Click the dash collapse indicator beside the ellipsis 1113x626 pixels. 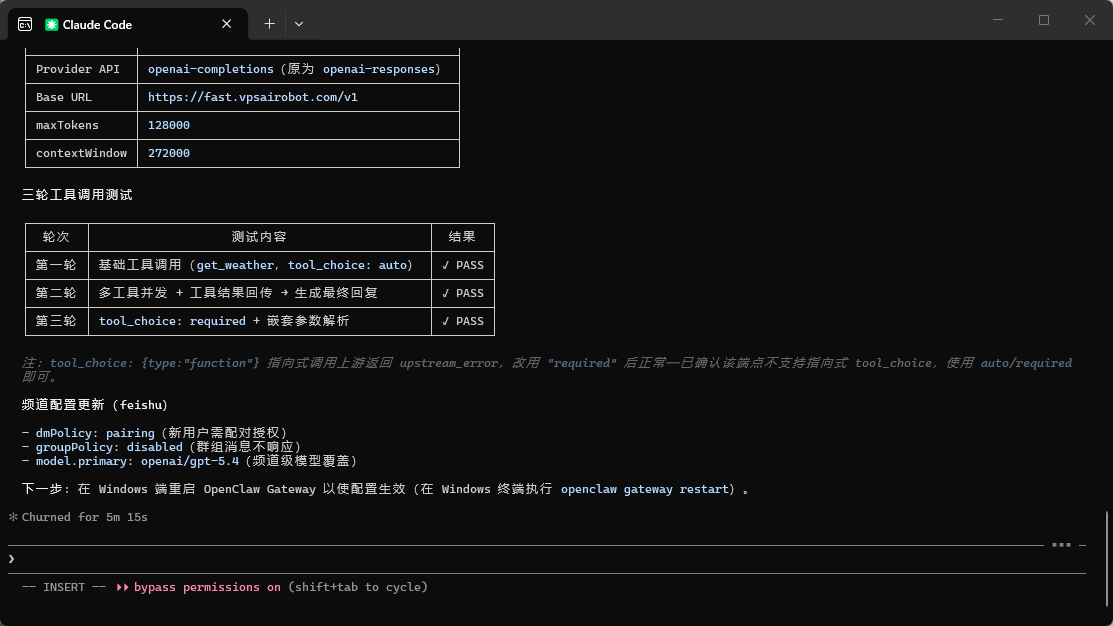coord(1082,546)
